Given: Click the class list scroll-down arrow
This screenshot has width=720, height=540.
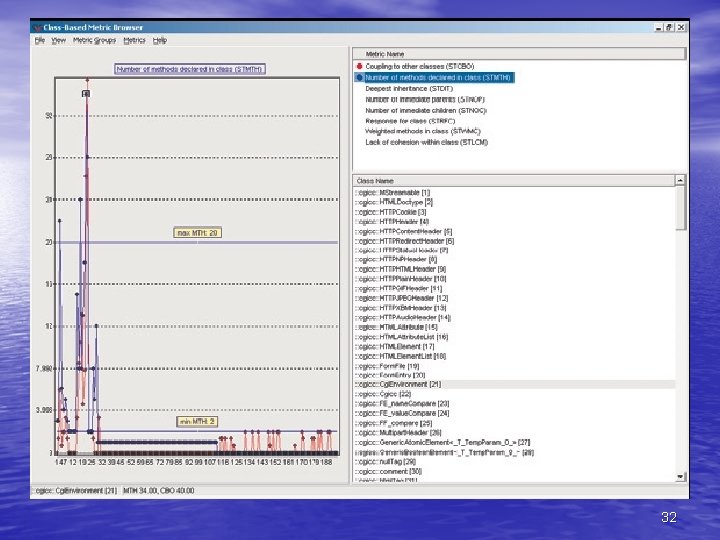Looking at the screenshot, I should point(681,477).
